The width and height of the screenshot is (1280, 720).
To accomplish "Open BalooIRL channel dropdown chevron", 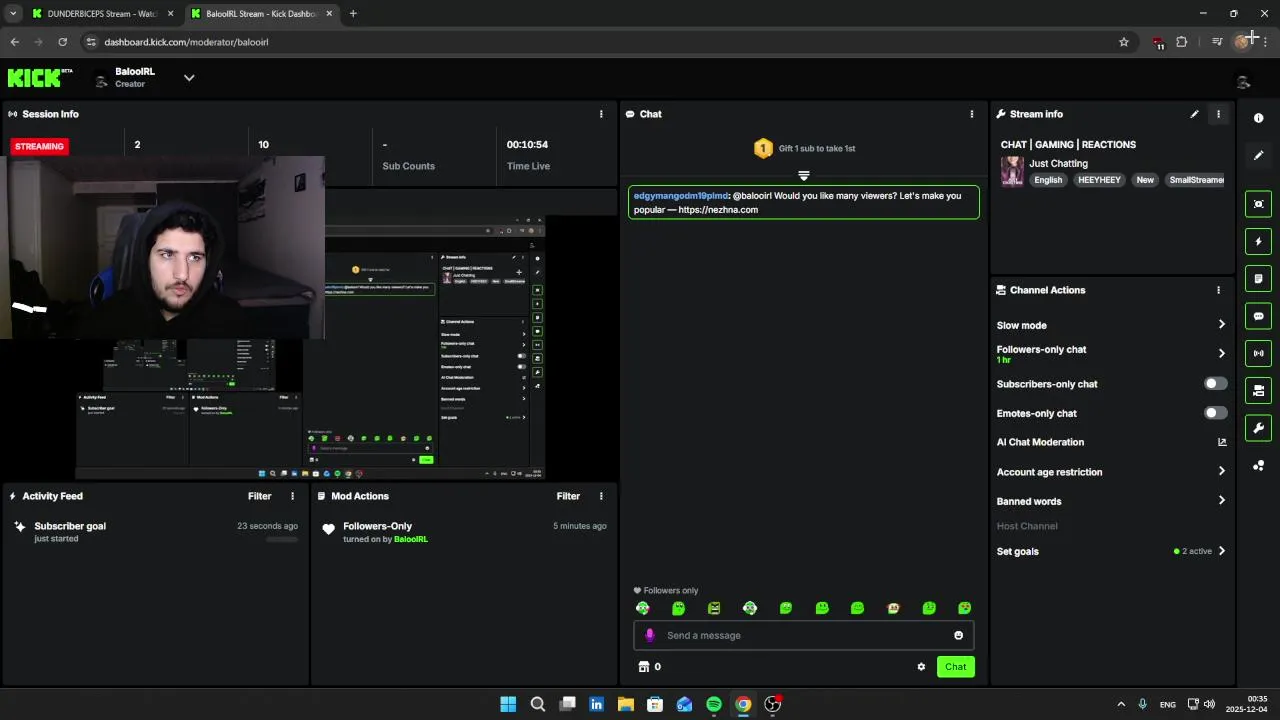I will click(x=189, y=78).
